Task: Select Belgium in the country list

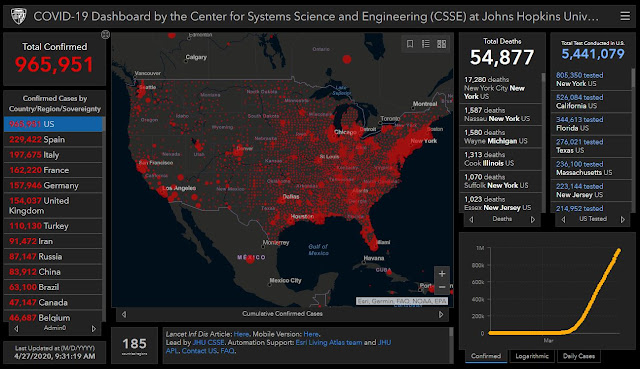Action: 53,316
